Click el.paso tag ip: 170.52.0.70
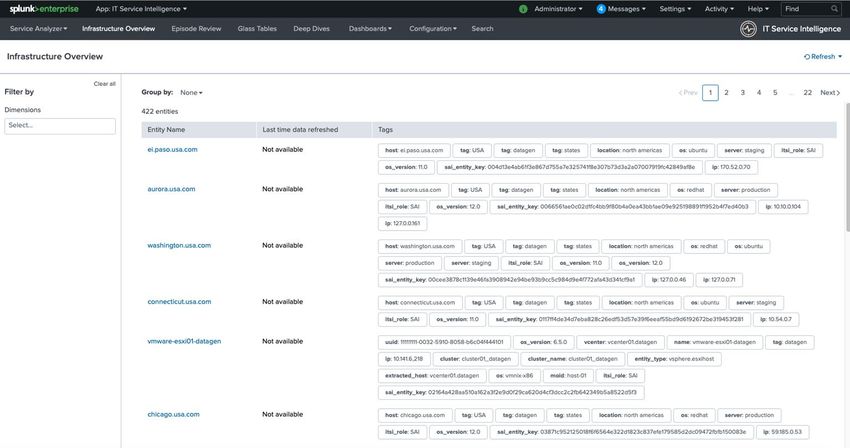This screenshot has height=448, width=850. (731, 168)
